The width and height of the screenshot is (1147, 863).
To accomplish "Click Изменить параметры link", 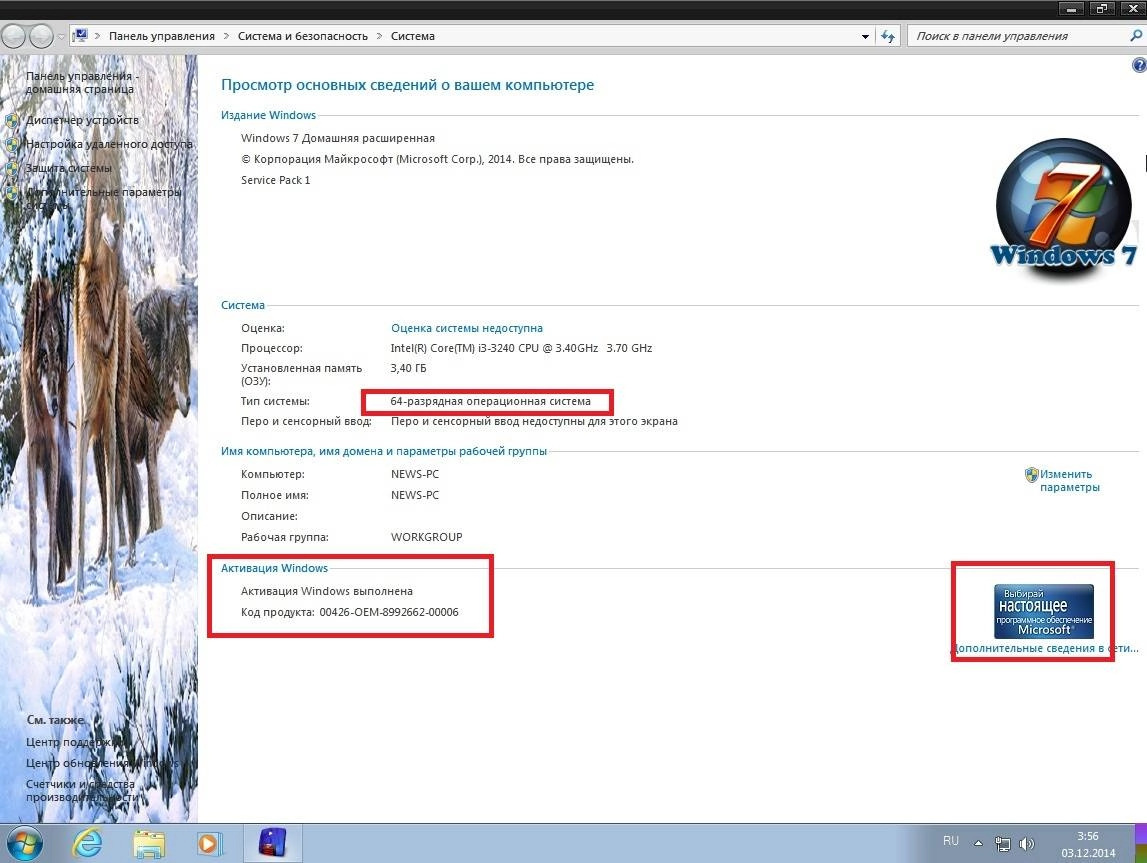I will 1069,481.
